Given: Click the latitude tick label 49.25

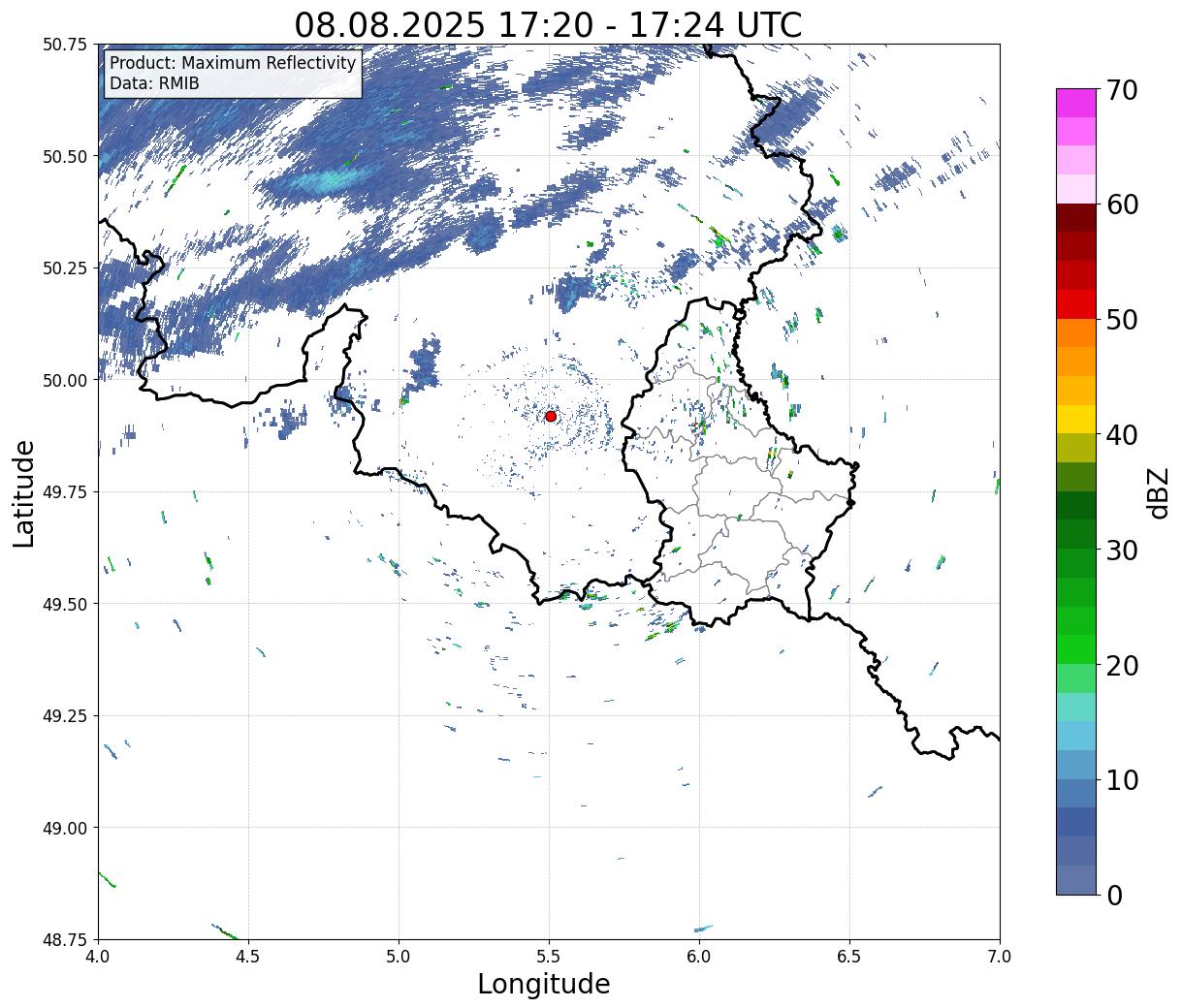Looking at the screenshot, I should pyautogui.click(x=65, y=716).
